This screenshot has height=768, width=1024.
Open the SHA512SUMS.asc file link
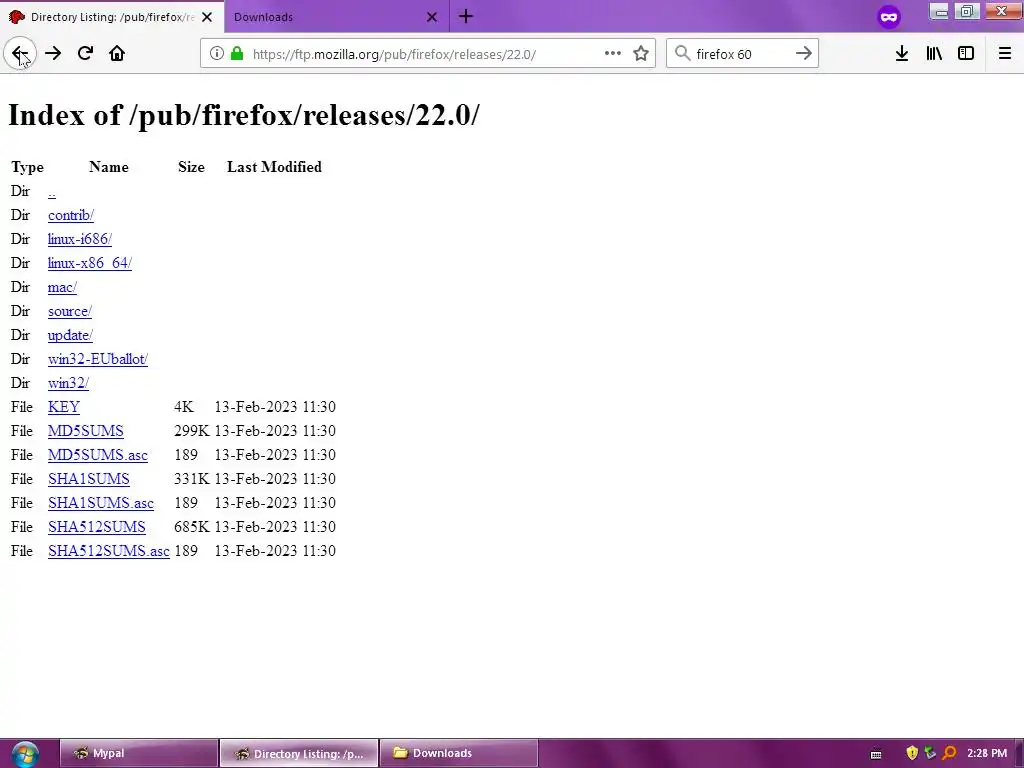pyautogui.click(x=108, y=551)
